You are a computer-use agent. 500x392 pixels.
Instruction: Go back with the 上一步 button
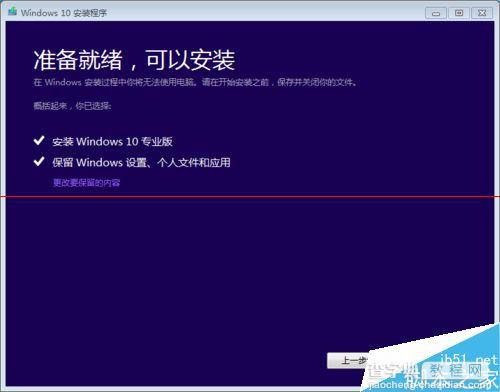348,360
